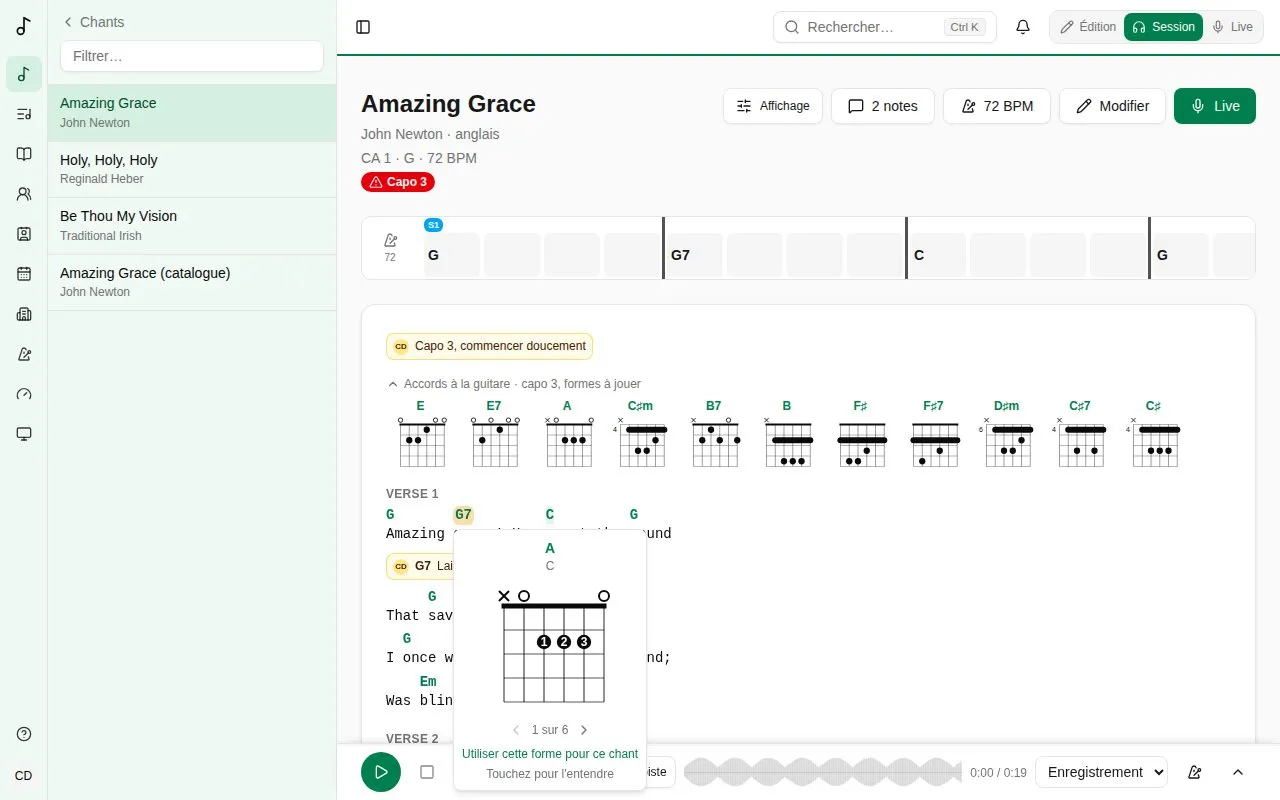Open the building icon in the sidebar
Screen dimensions: 1280x800
pos(24,314)
